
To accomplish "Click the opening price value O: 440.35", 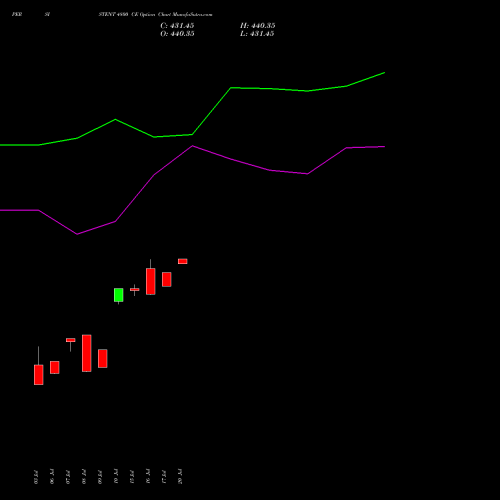I will (x=177, y=34).
